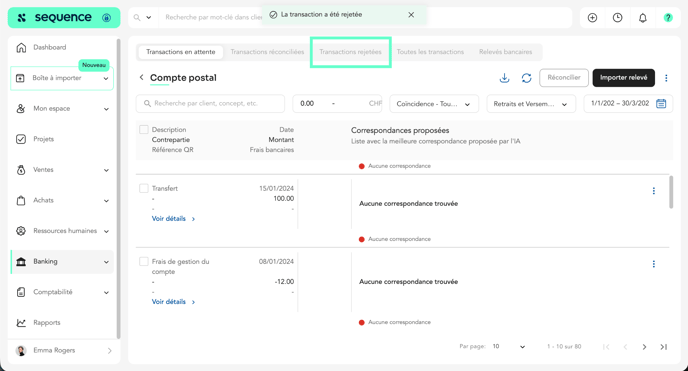
Task: Go to next page arrow
Action: click(644, 347)
